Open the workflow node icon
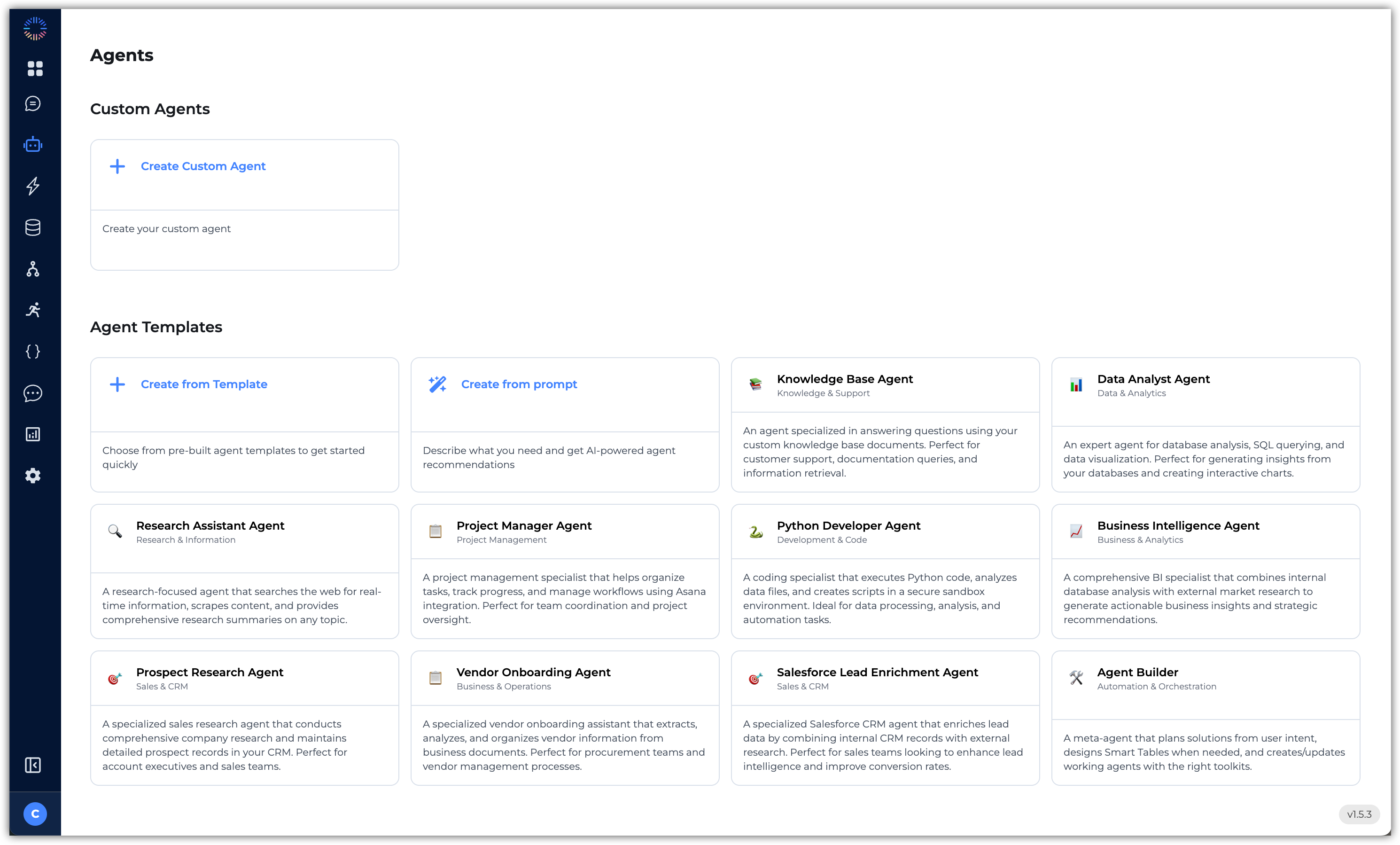1400x845 pixels. (32, 269)
